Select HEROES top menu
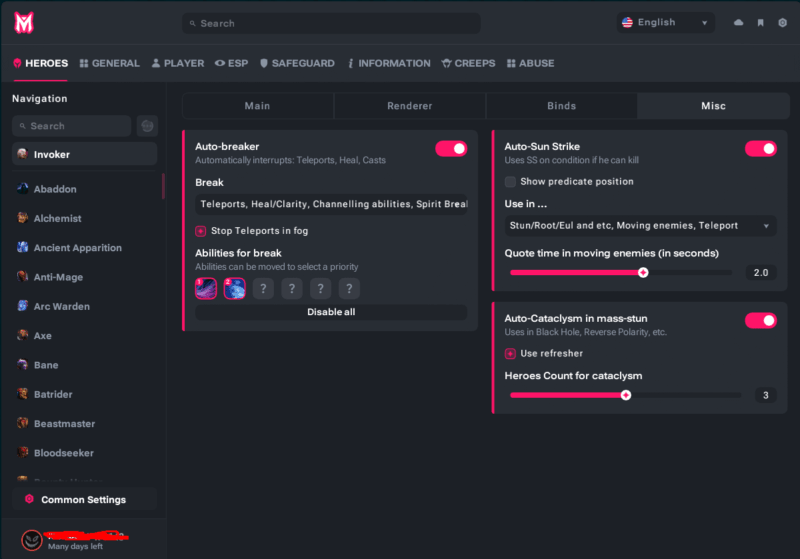The image size is (800, 559). tap(40, 63)
